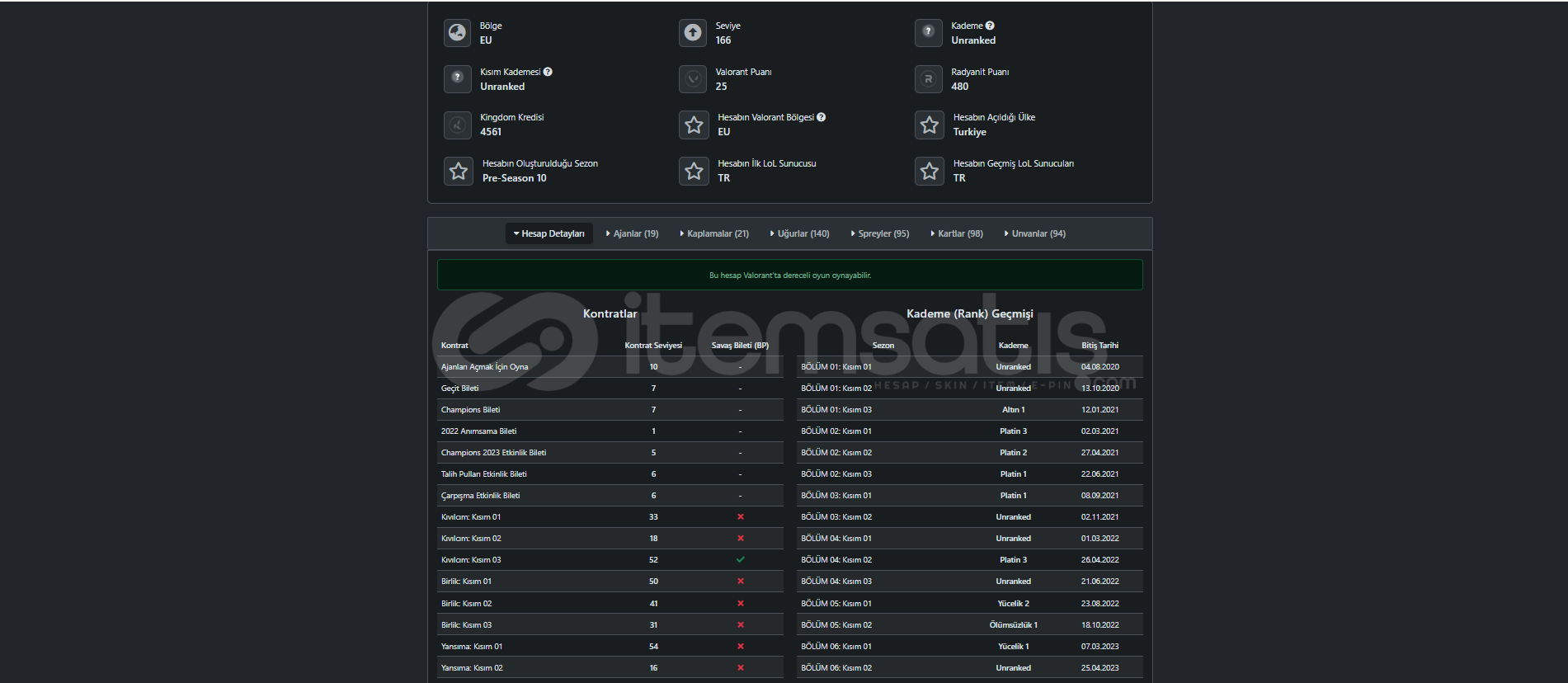Click 'Ajanları Açmak İçin Oyna' contract row

pos(610,367)
